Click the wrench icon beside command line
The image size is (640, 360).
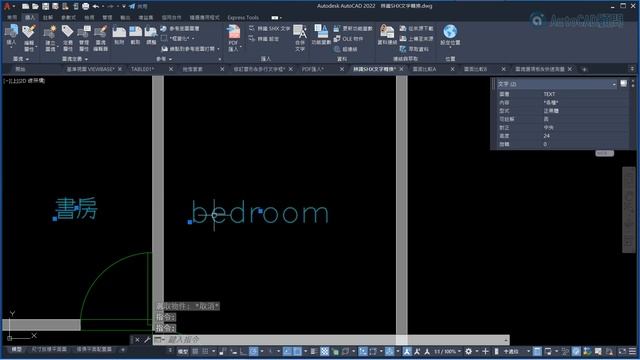tap(147, 340)
